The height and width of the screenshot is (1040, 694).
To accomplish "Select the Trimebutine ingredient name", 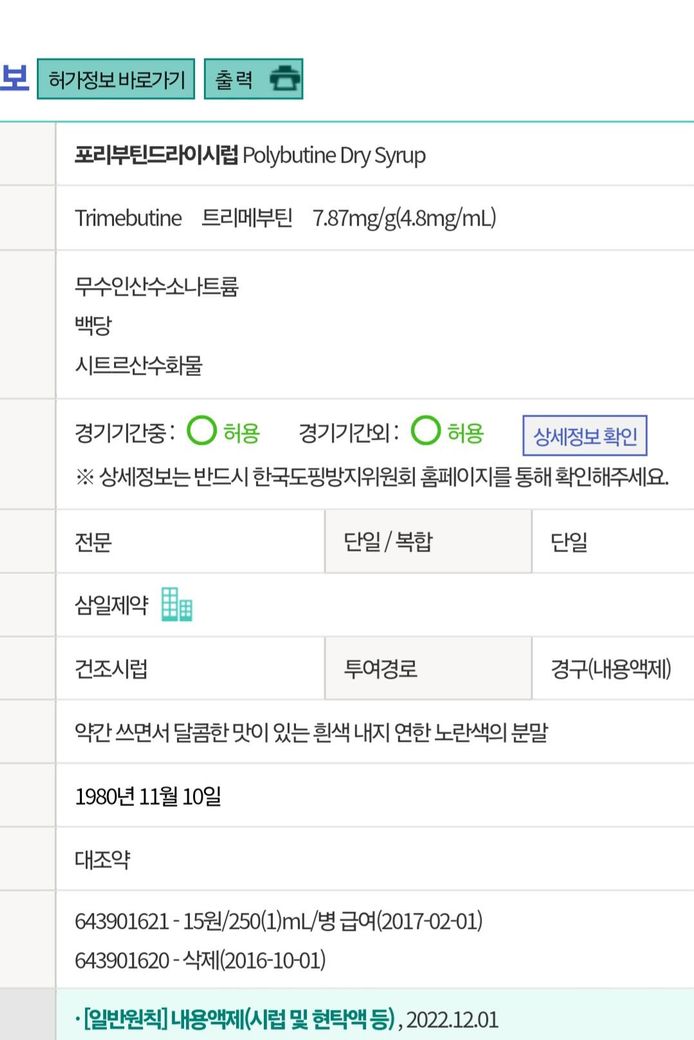I will [x=128, y=218].
